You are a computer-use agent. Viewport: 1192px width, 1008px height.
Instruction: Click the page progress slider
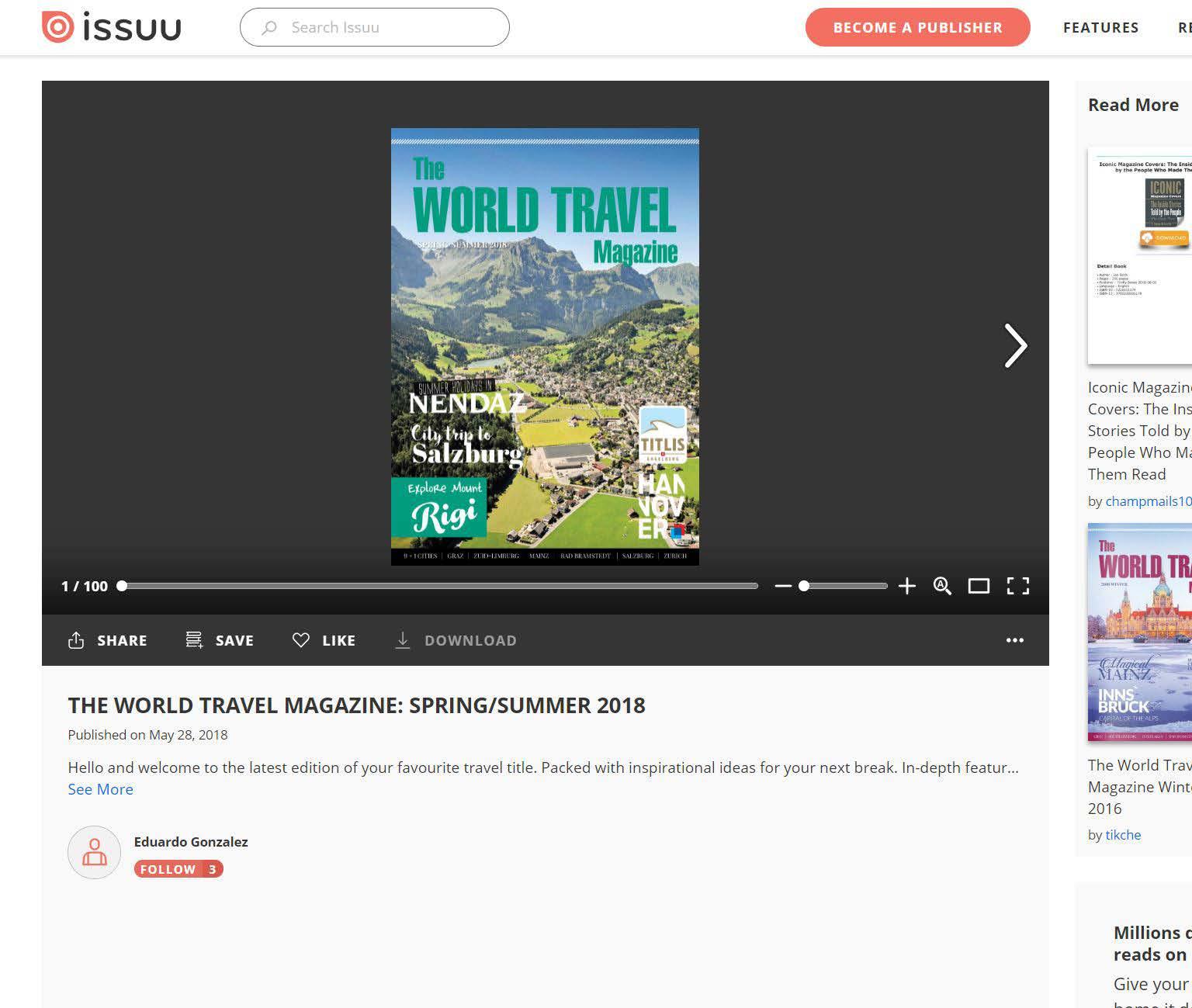click(439, 586)
